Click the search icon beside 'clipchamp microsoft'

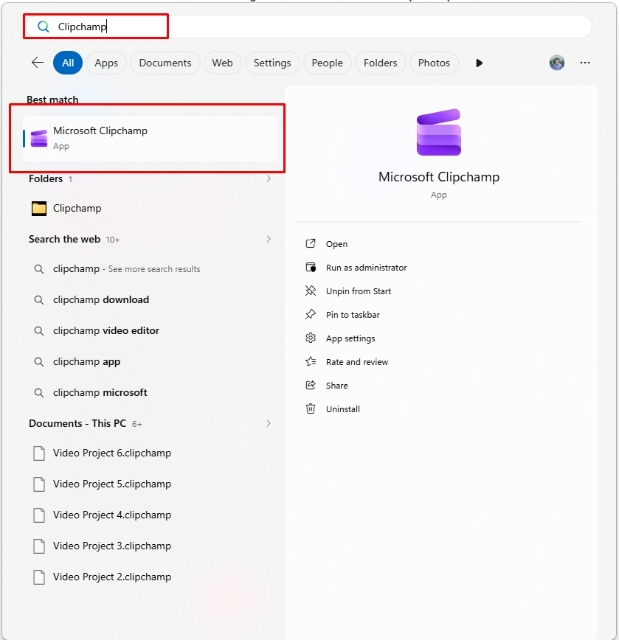pyautogui.click(x=39, y=393)
